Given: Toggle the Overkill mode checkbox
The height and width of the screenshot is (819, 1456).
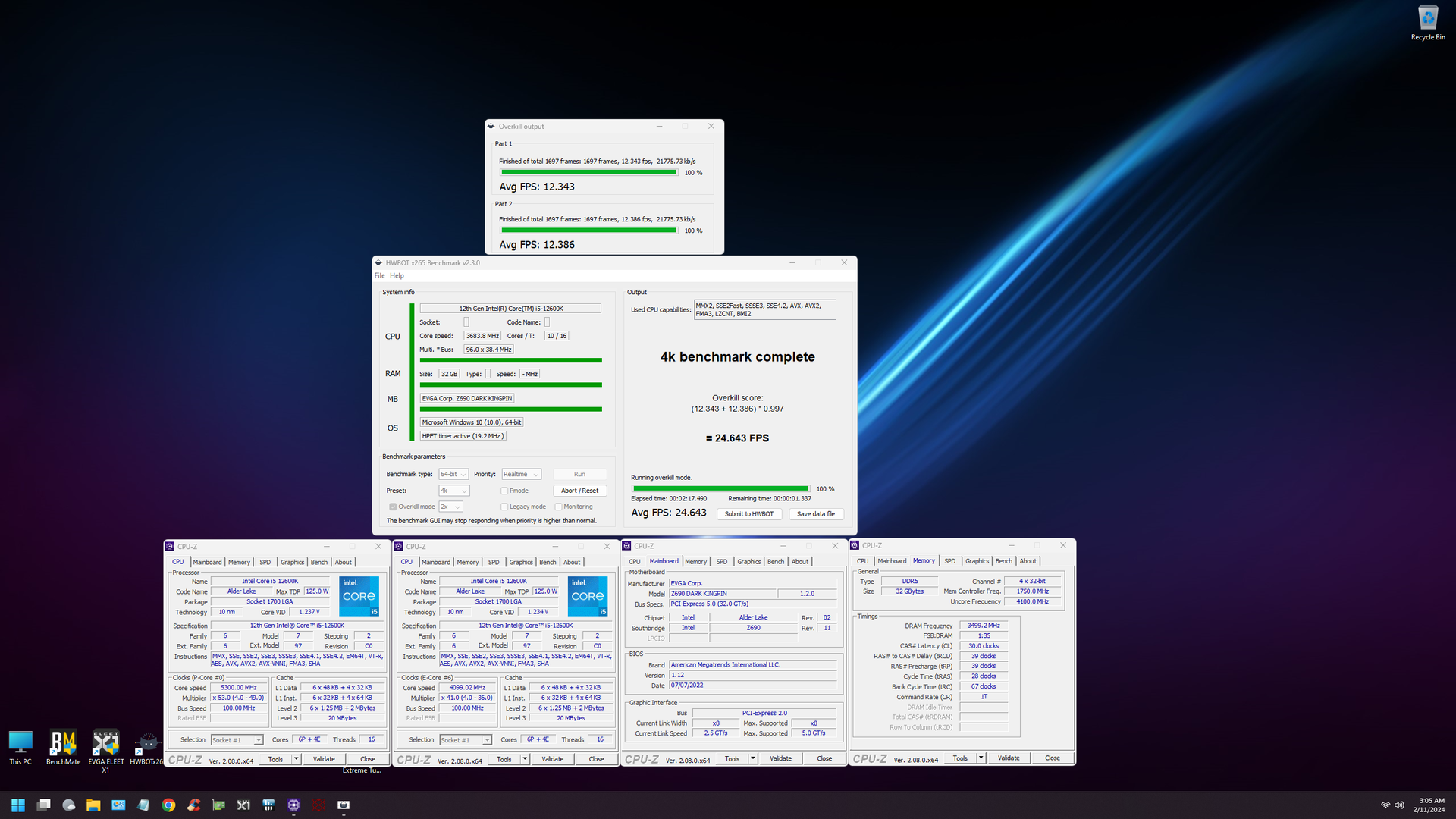Looking at the screenshot, I should tap(393, 507).
